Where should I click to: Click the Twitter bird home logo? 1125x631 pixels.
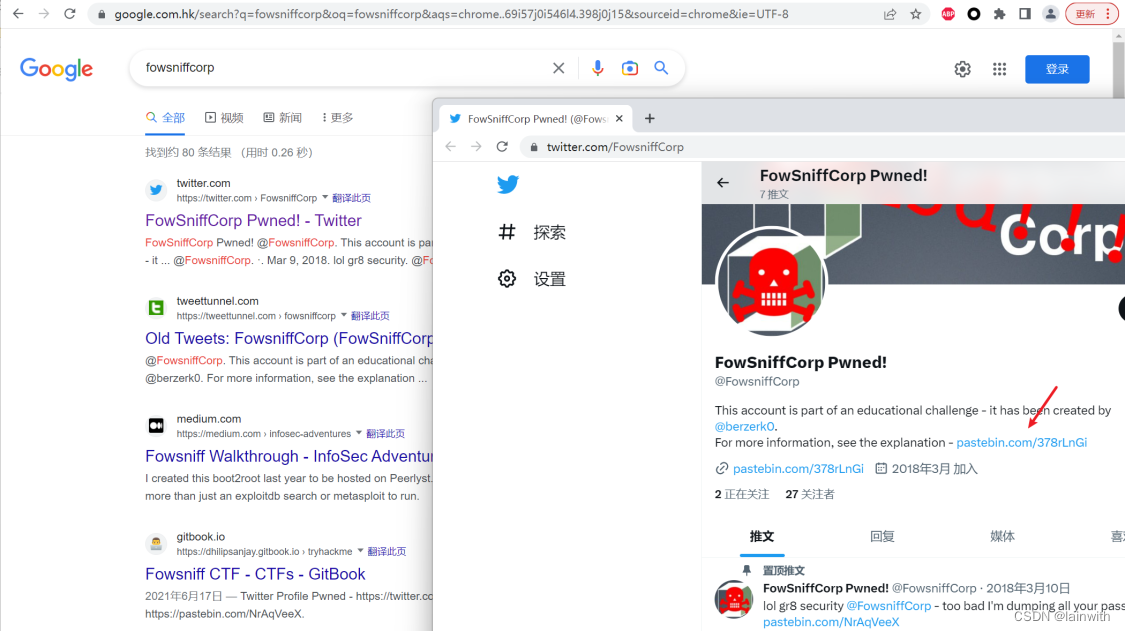tap(507, 184)
